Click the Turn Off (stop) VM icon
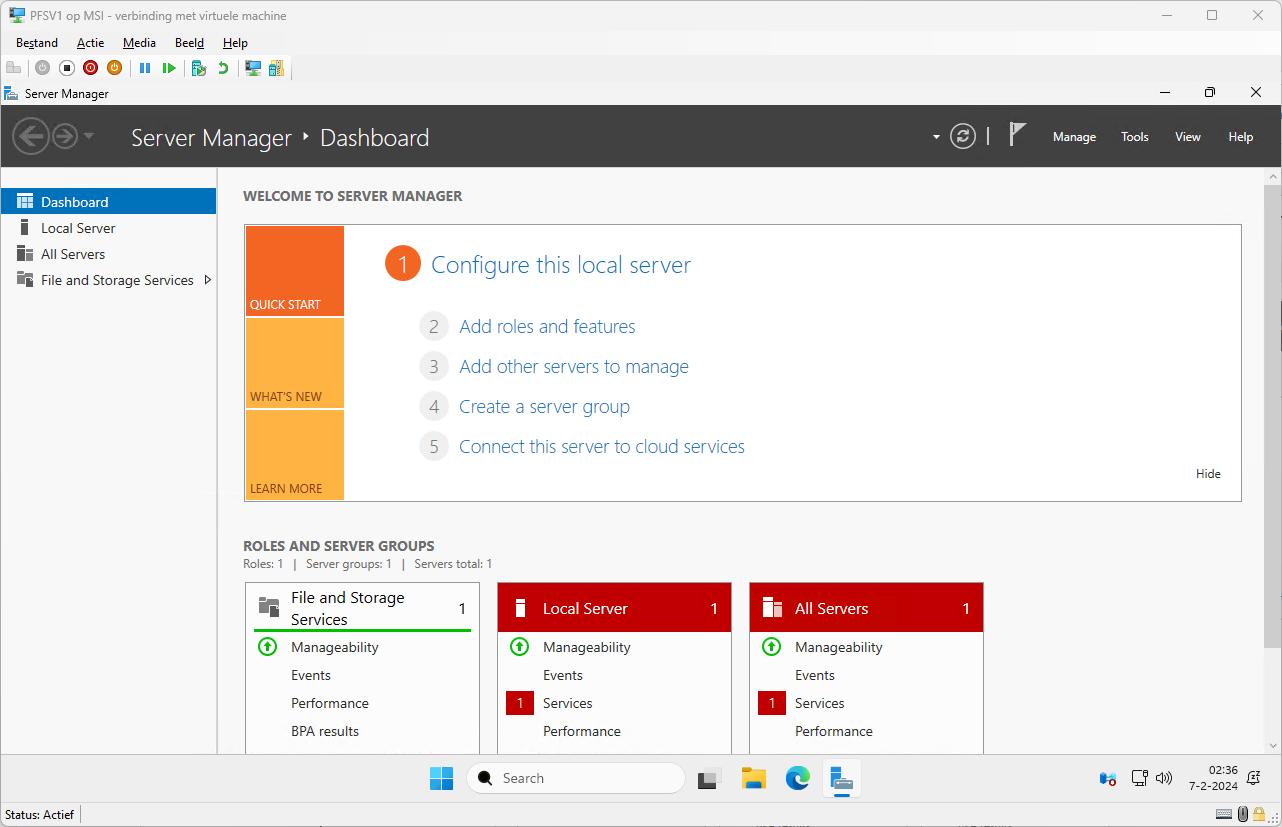Screen dimensions: 1282x827 [67, 68]
